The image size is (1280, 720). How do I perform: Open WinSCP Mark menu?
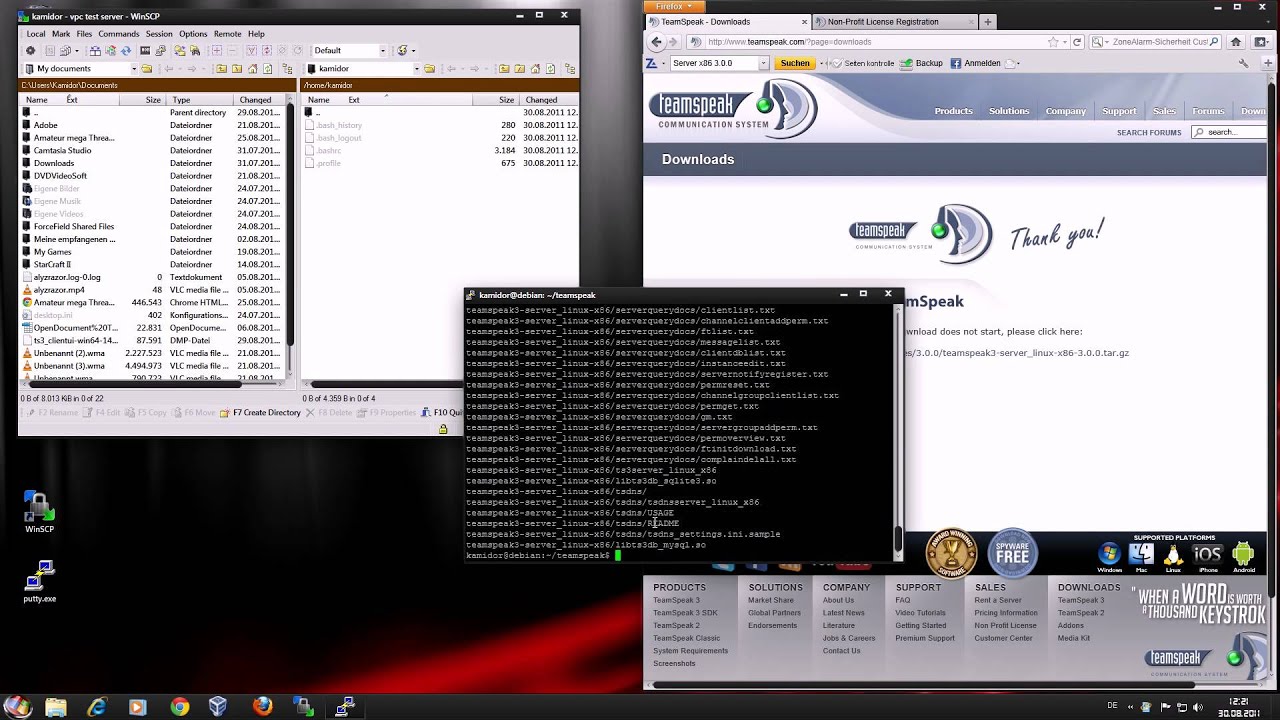click(61, 34)
